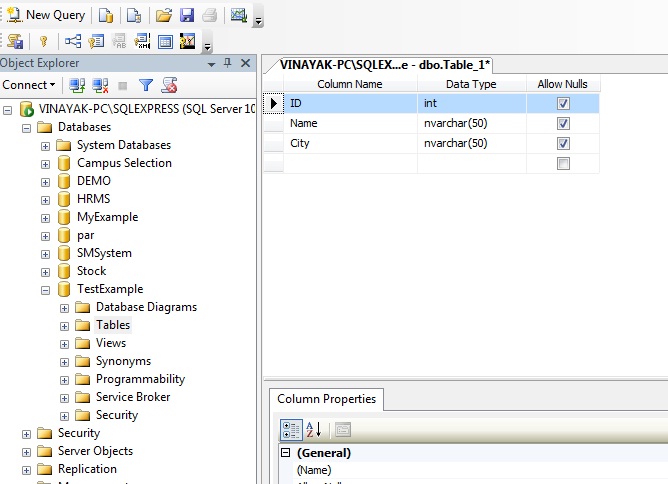Viewport: 668px width, 484px height.
Task: Click the Save floppy disk icon
Action: pyautogui.click(x=187, y=15)
